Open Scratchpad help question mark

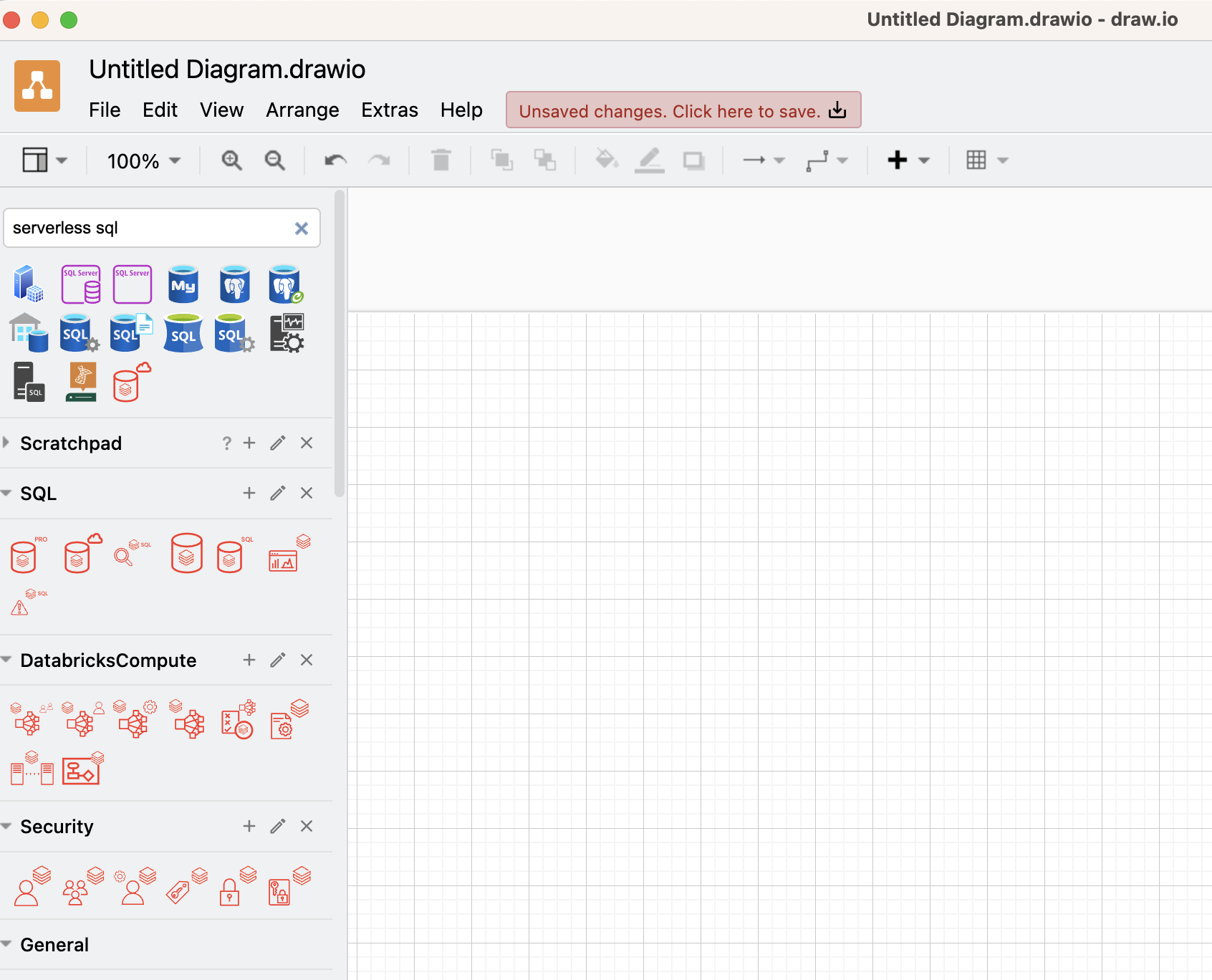(227, 443)
